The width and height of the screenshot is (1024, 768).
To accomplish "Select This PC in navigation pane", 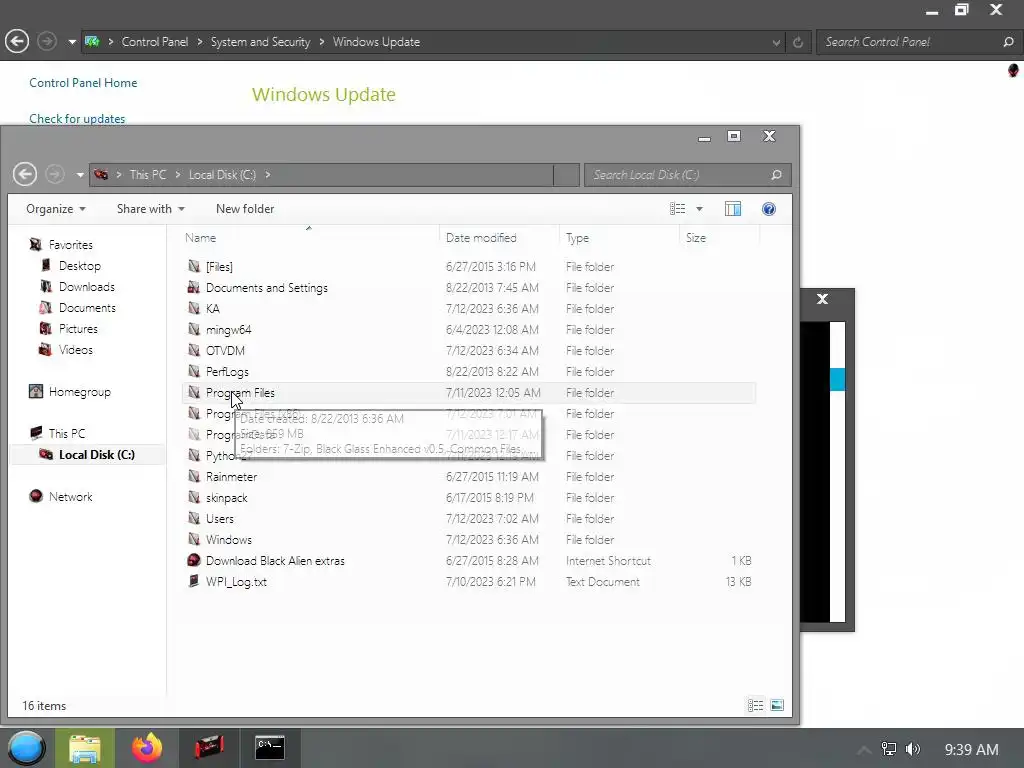I will (67, 434).
